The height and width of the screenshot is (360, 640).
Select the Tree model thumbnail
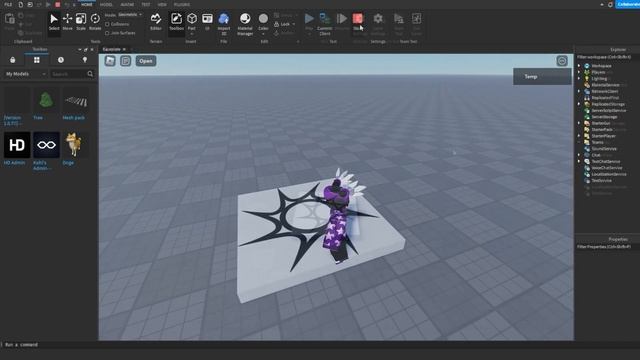pos(46,100)
